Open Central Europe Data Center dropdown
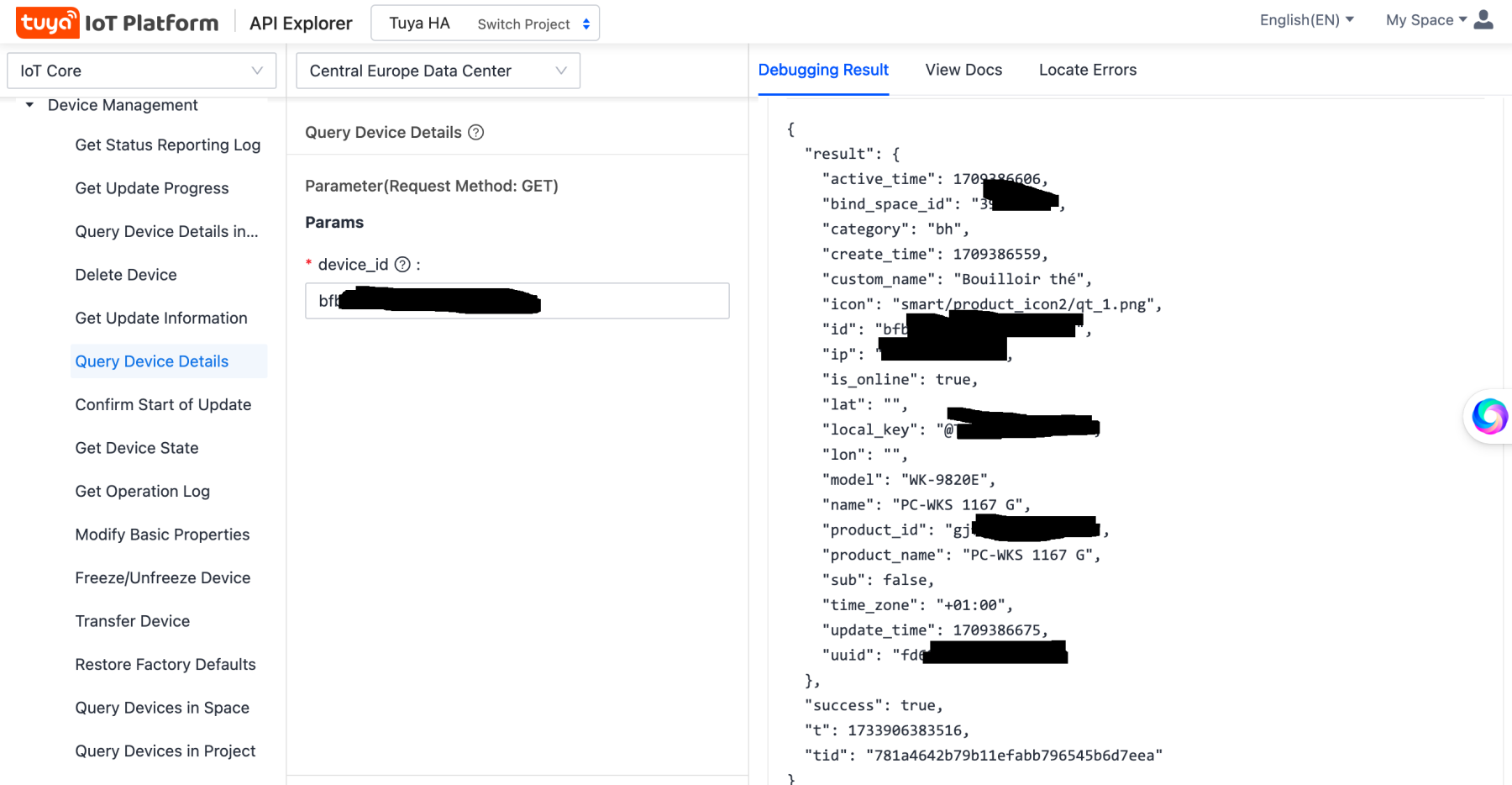Screen dimensions: 1512x785 click(438, 71)
